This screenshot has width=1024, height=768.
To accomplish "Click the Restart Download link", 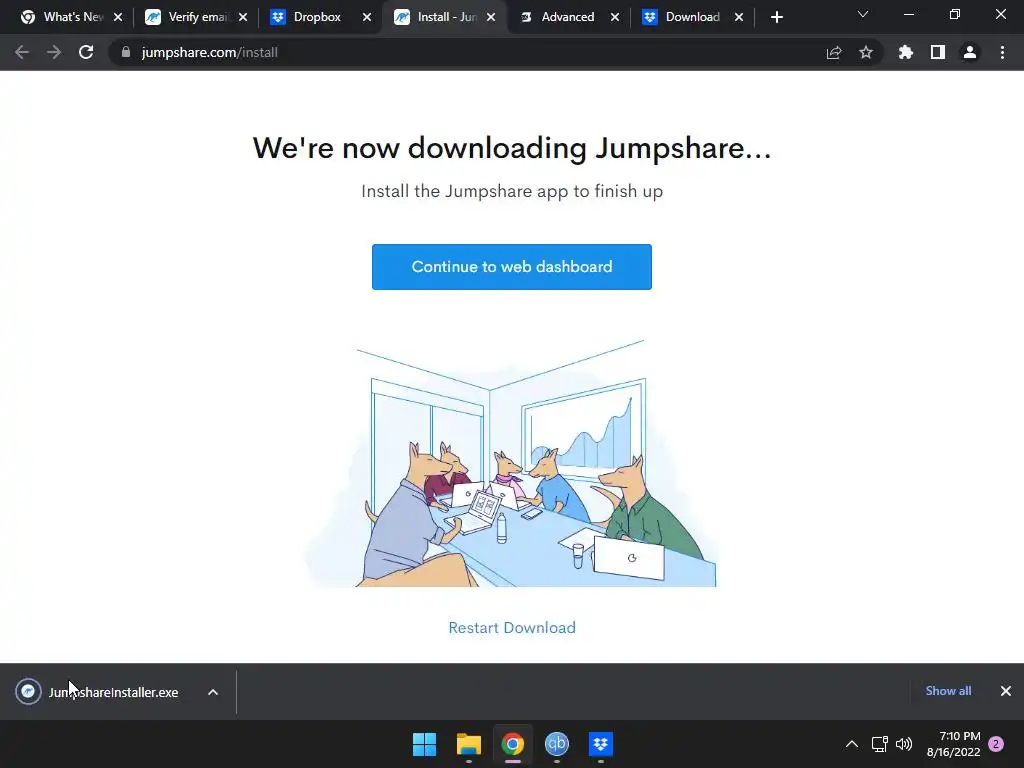I will tap(512, 628).
